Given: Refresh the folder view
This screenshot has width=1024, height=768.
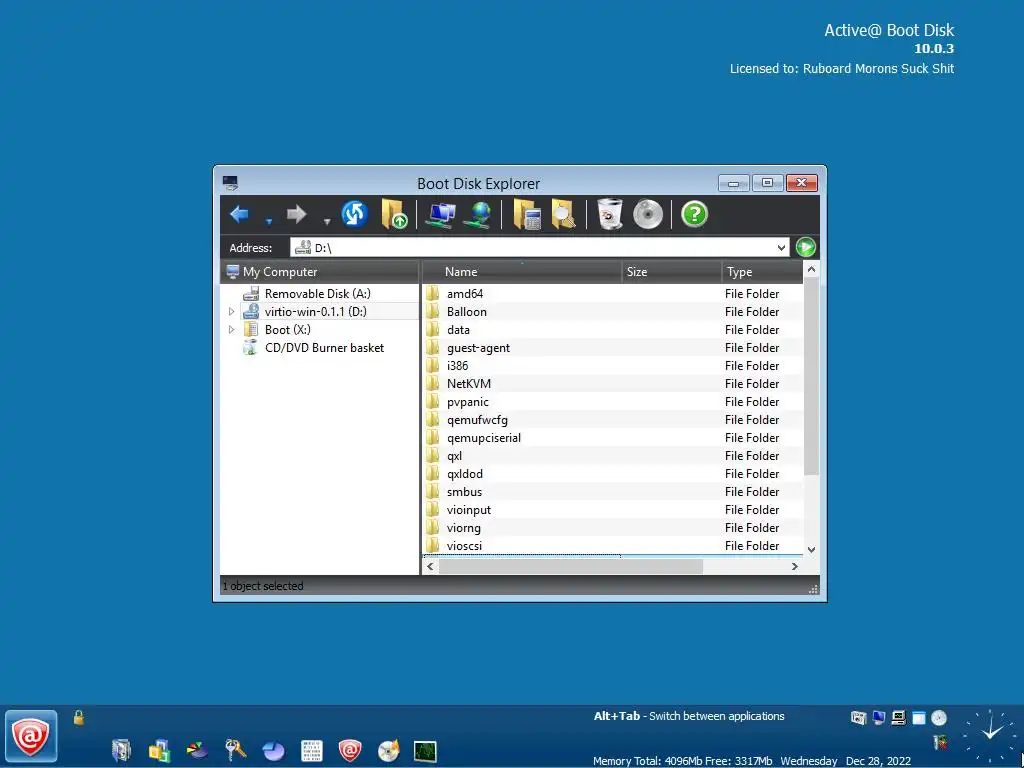Looking at the screenshot, I should (355, 214).
